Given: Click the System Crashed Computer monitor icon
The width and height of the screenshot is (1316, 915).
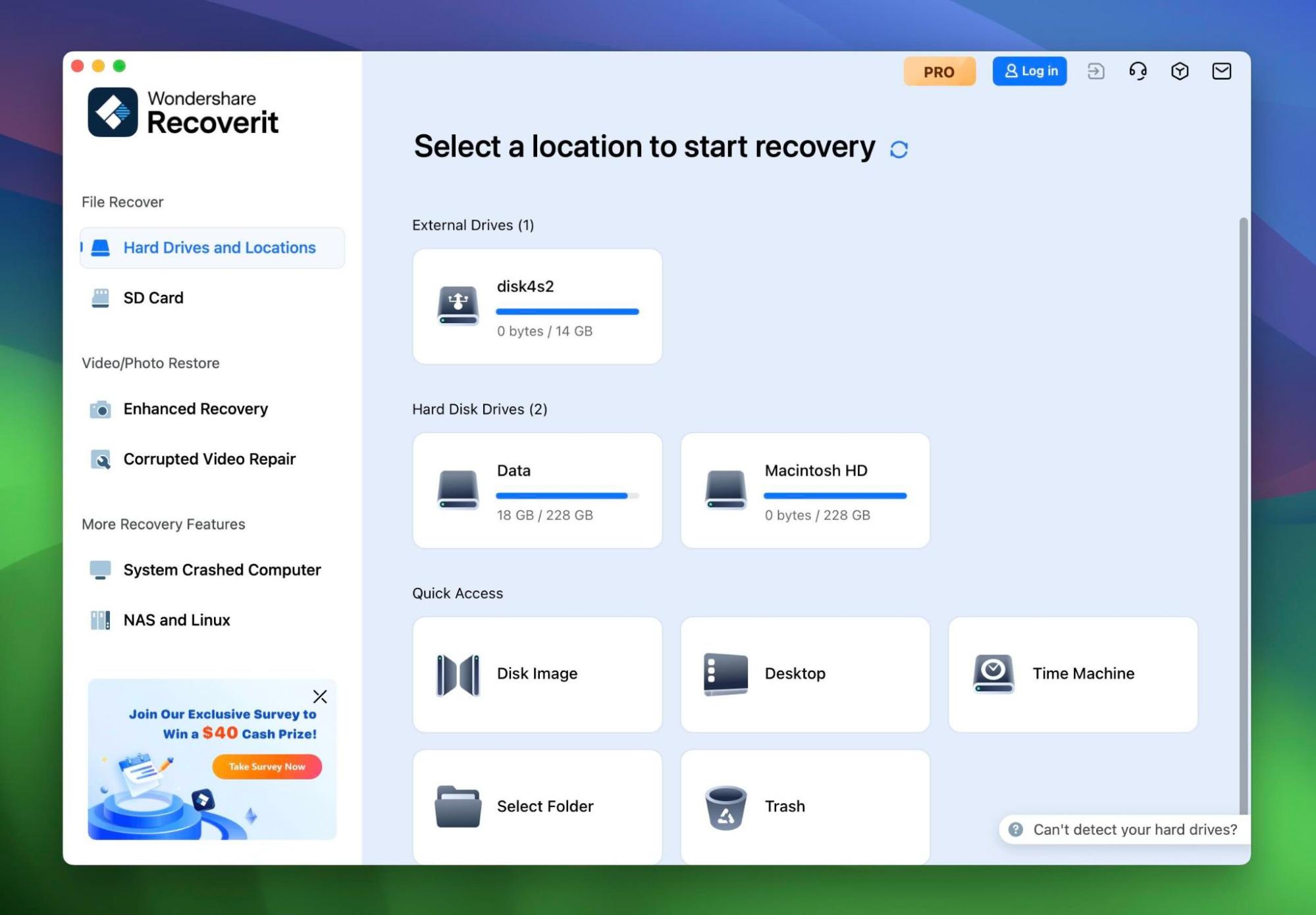Looking at the screenshot, I should pos(100,569).
